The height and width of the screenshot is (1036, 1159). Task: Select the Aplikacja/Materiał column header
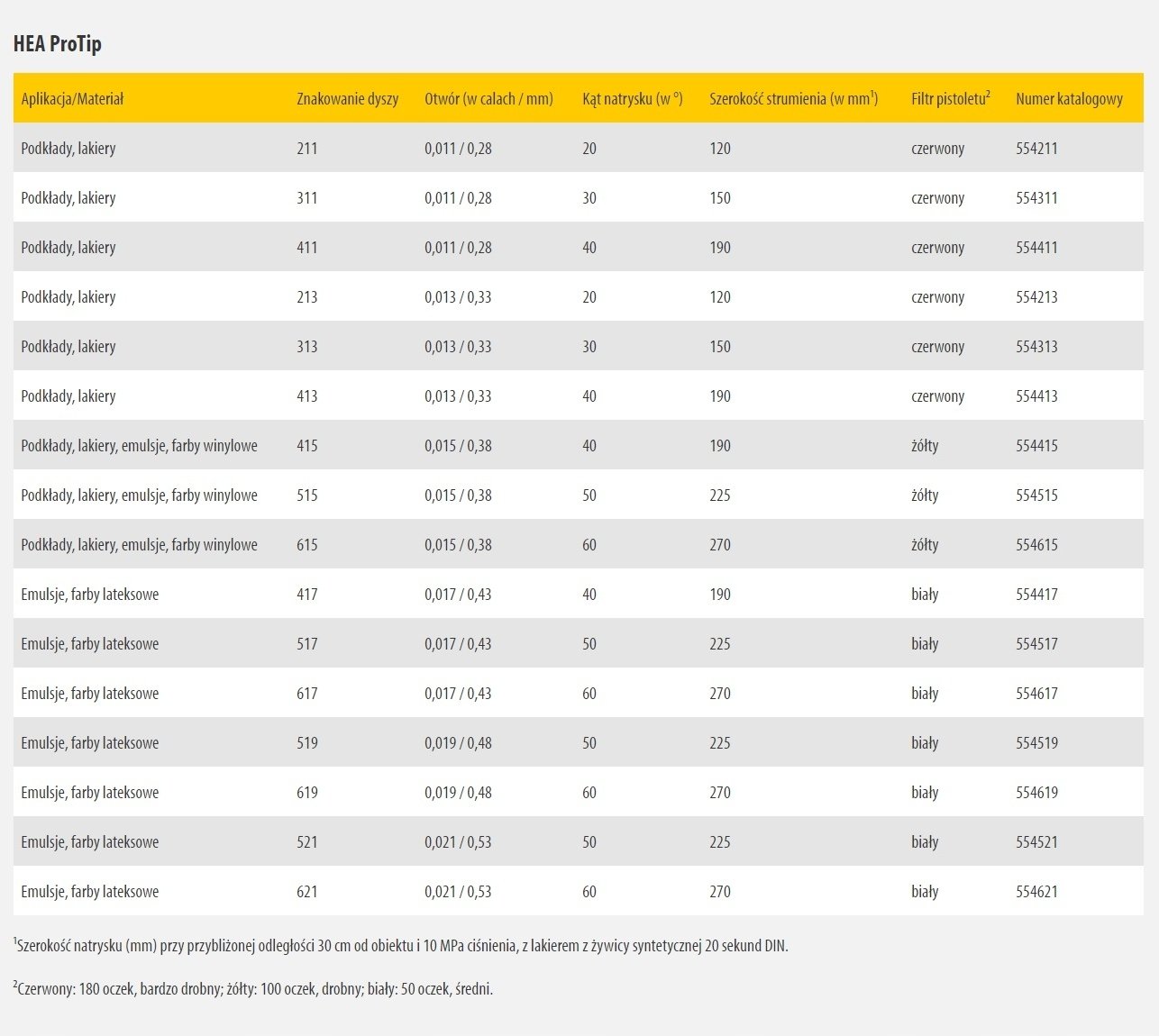pos(72,99)
